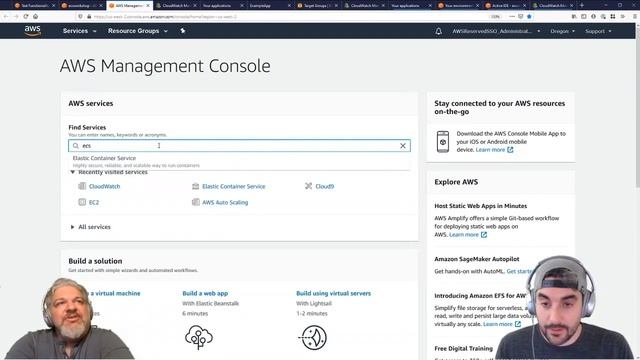Screen dimensions: 640x360
Task: Reload the page with browser refresh button
Action: point(26,16)
